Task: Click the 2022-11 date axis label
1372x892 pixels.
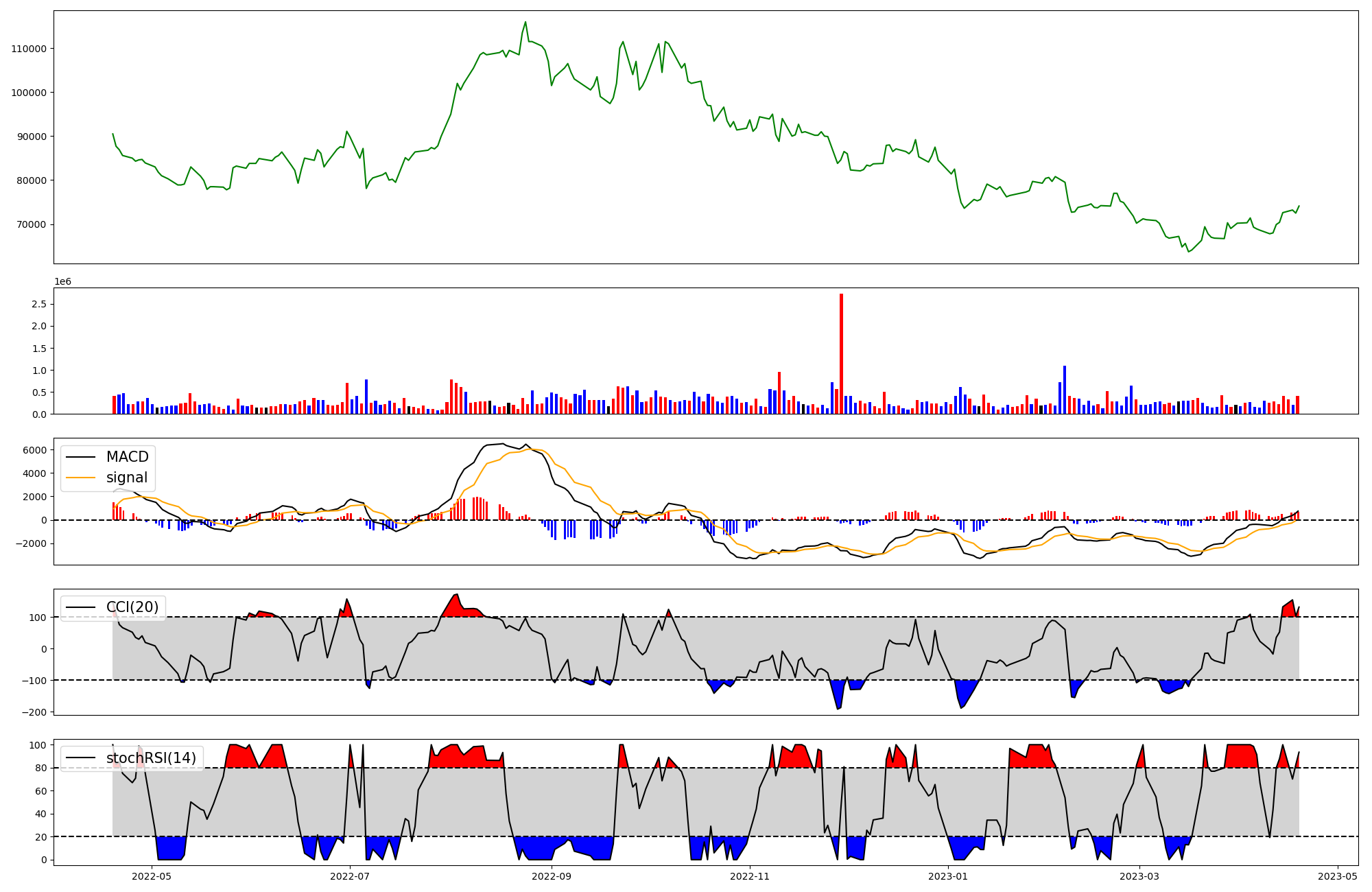Action: (750, 876)
